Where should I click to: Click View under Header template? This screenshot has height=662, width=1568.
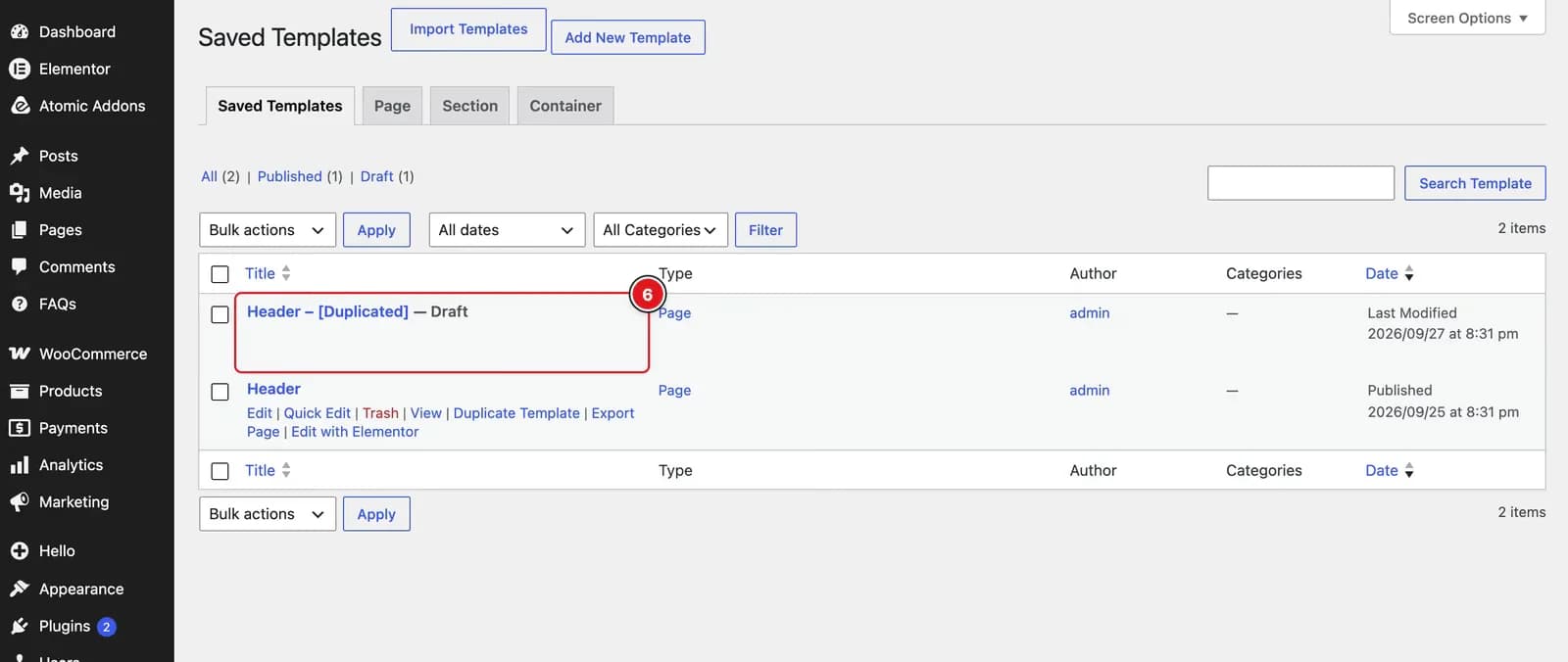[x=426, y=413]
